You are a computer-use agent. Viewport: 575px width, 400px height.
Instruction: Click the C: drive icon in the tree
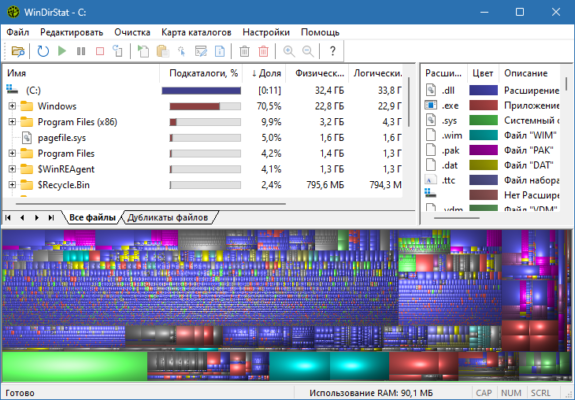tap(12, 90)
